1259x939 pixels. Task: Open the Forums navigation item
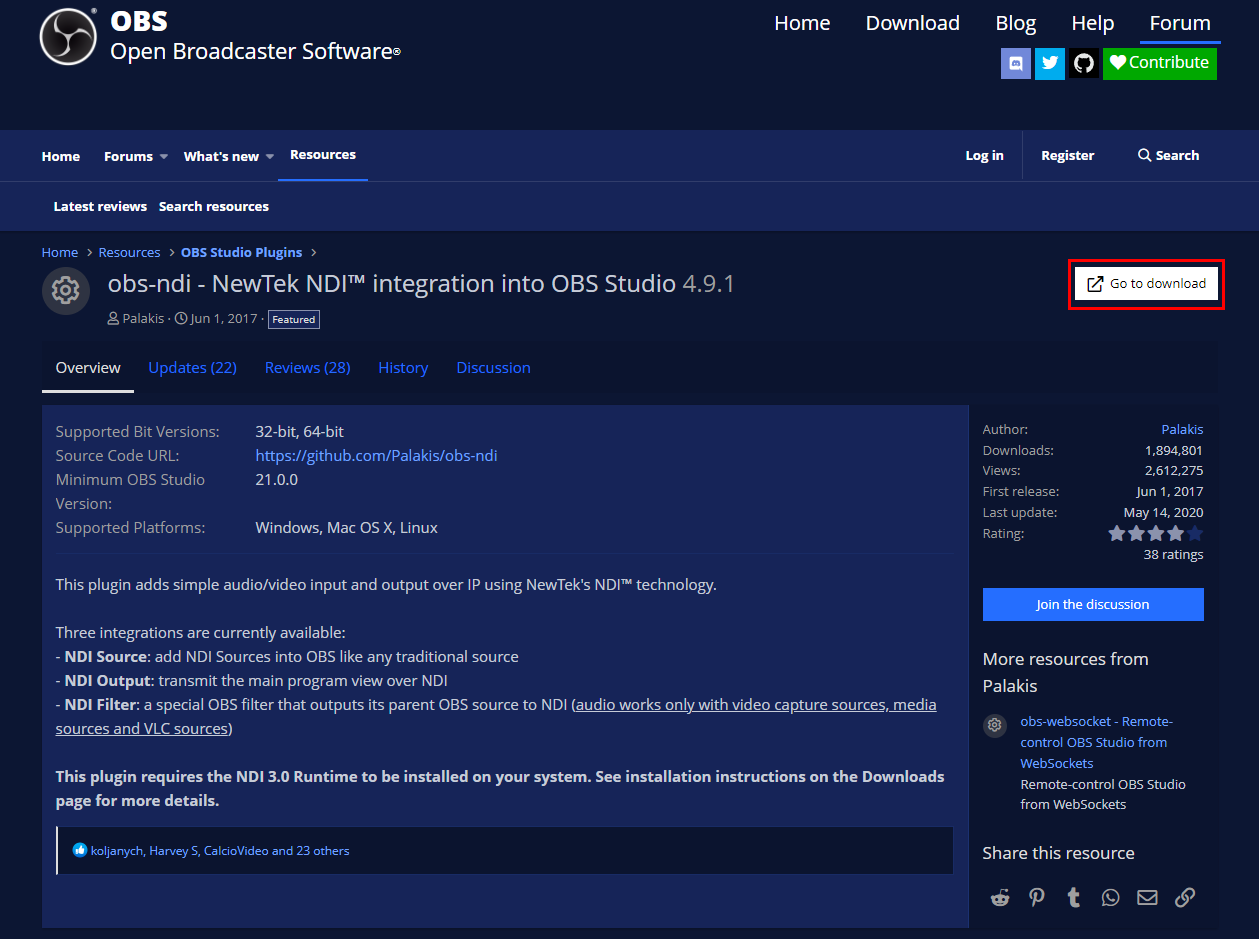pyautogui.click(x=128, y=156)
